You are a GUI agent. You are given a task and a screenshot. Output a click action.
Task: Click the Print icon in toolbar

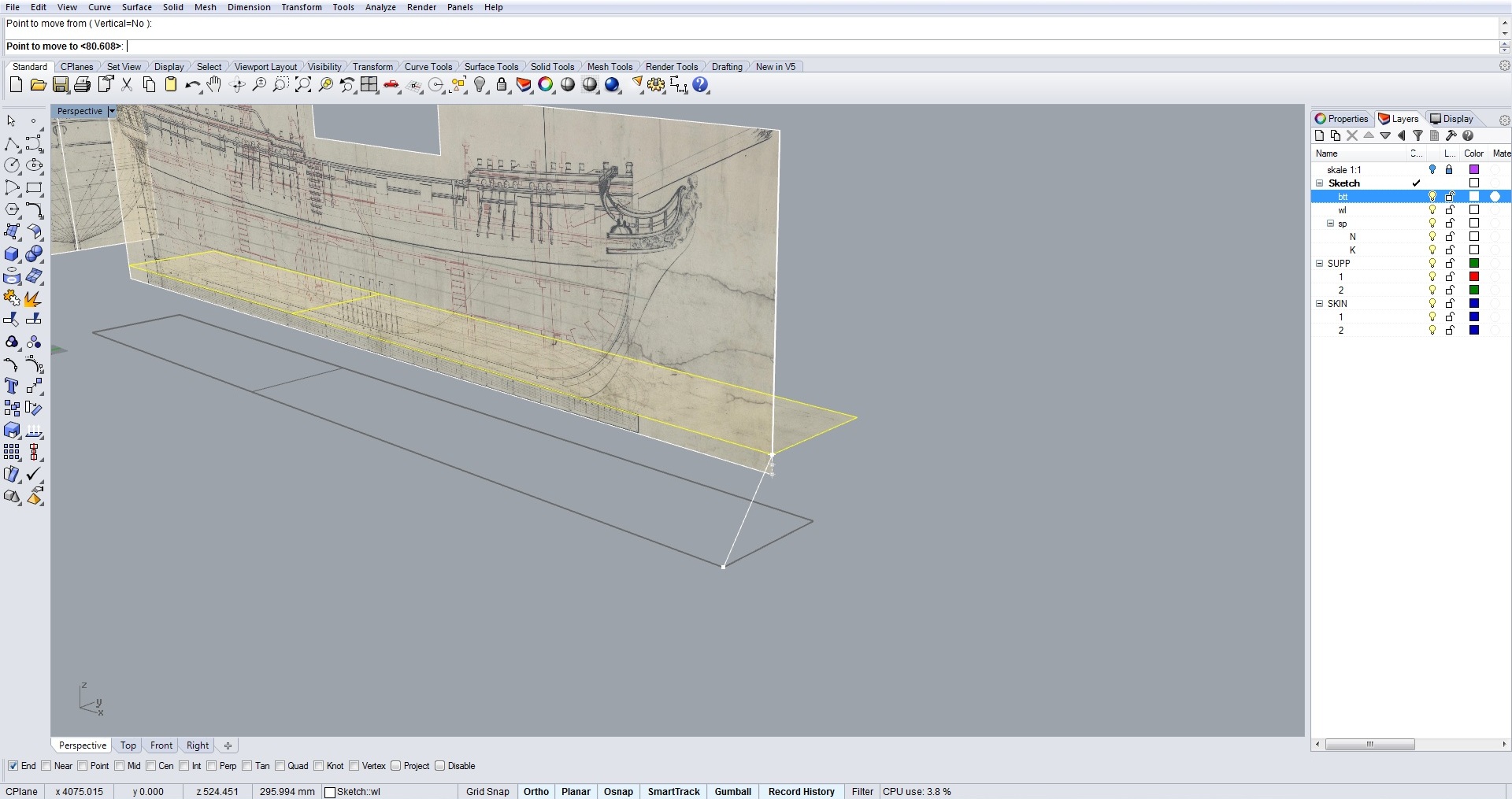tap(83, 85)
